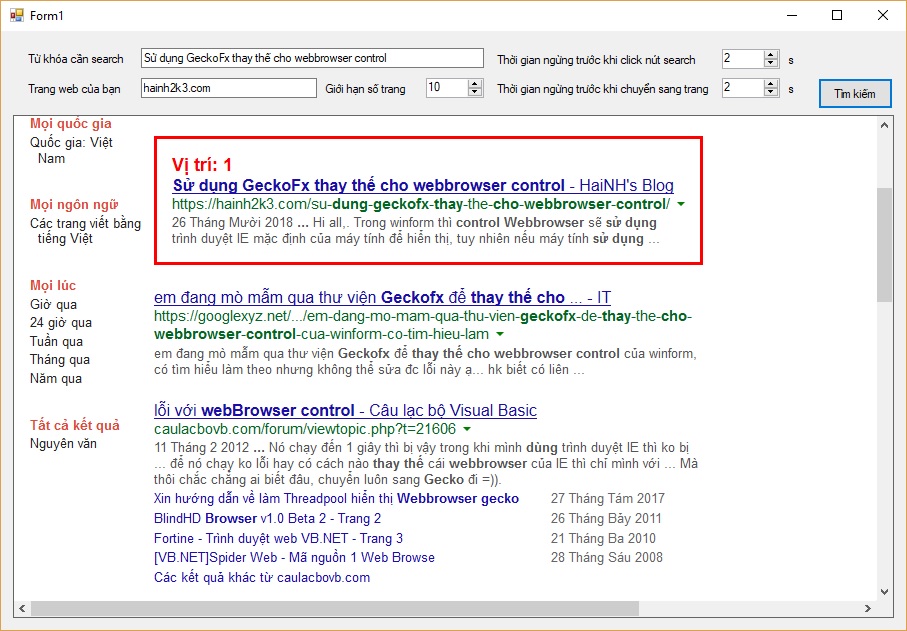907x631 pixels.
Task: Click the Tìm kiếm search button
Action: coord(854,94)
